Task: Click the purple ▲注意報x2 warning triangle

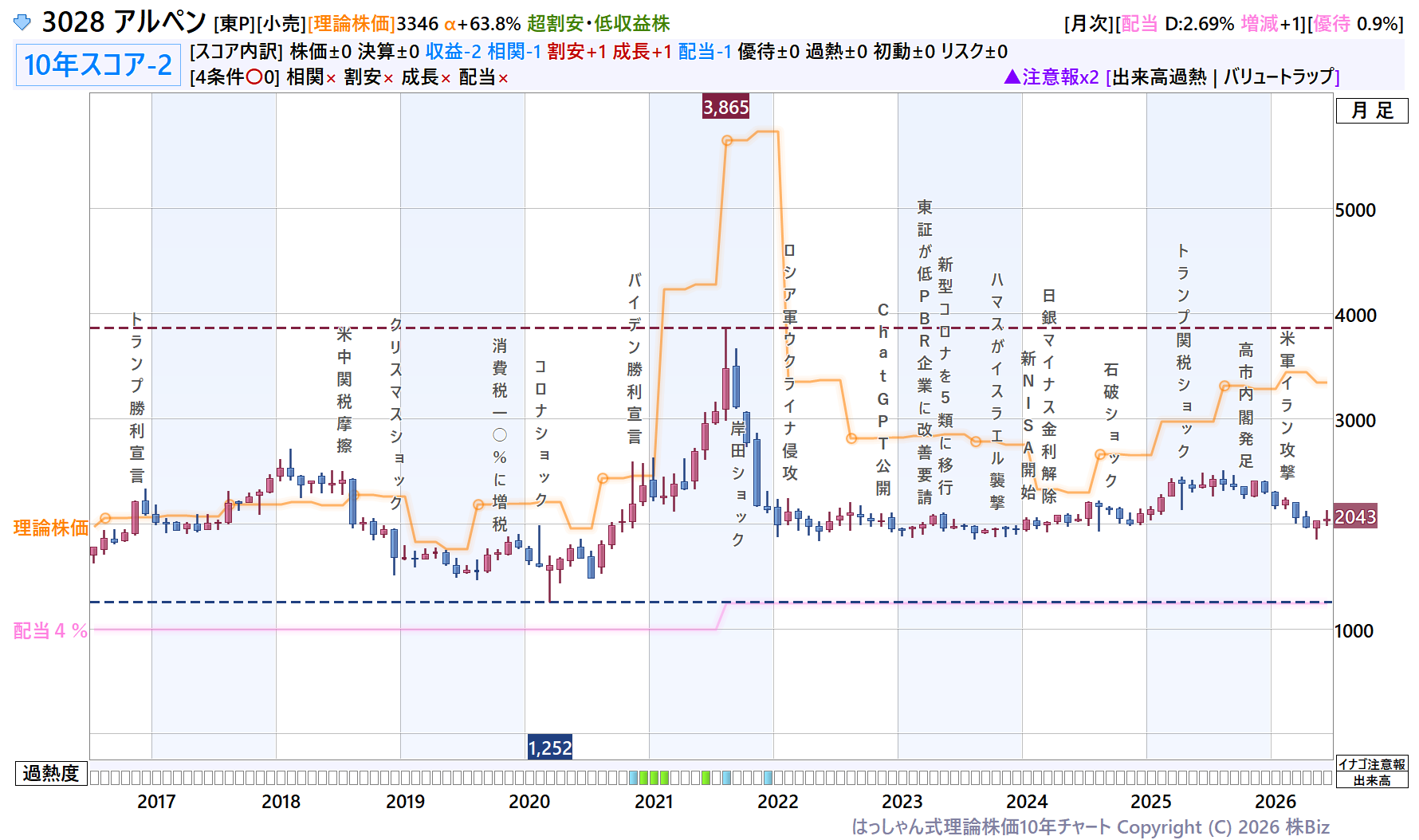Action: [1012, 77]
